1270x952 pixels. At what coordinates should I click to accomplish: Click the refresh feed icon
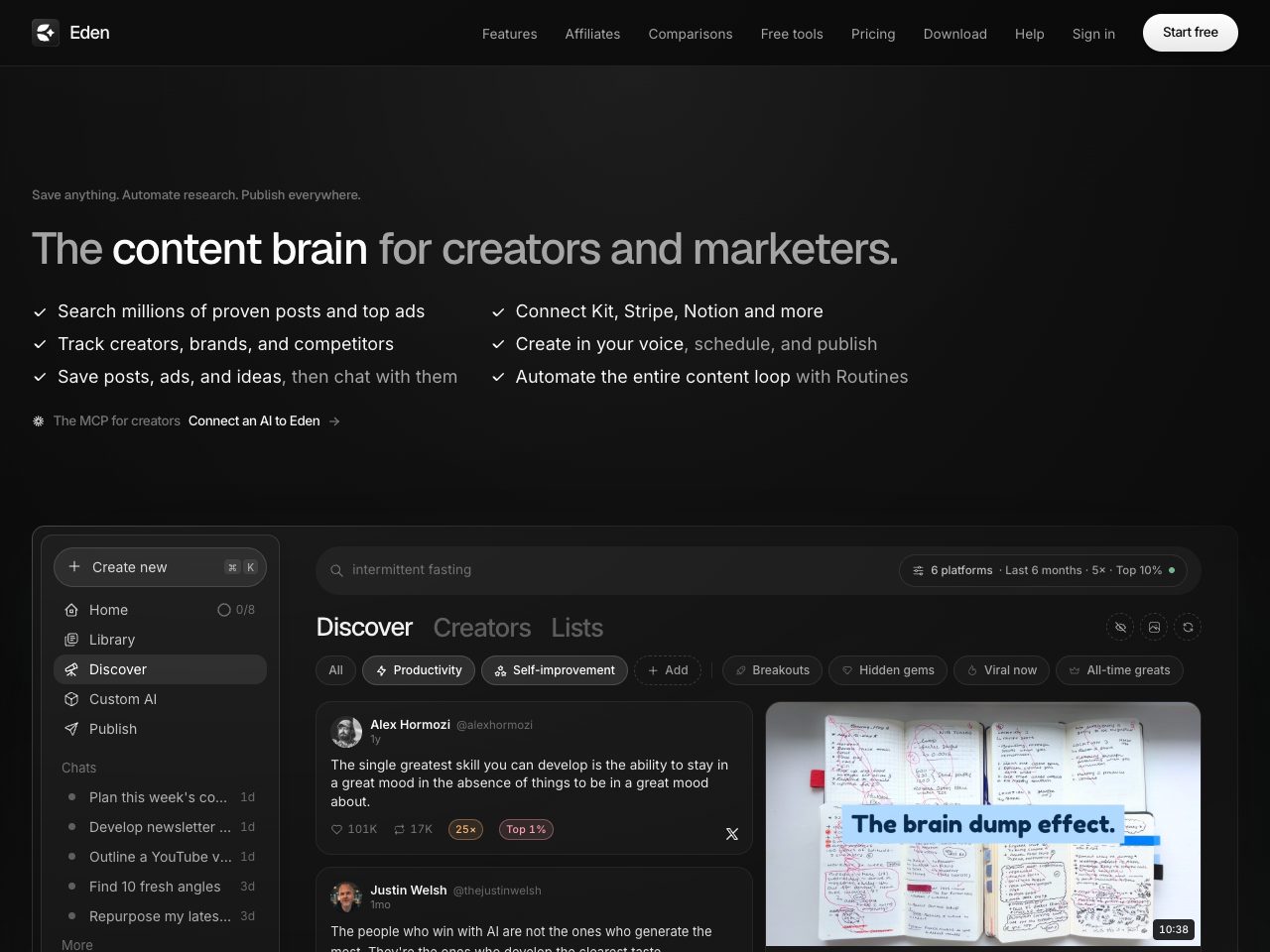1188,627
